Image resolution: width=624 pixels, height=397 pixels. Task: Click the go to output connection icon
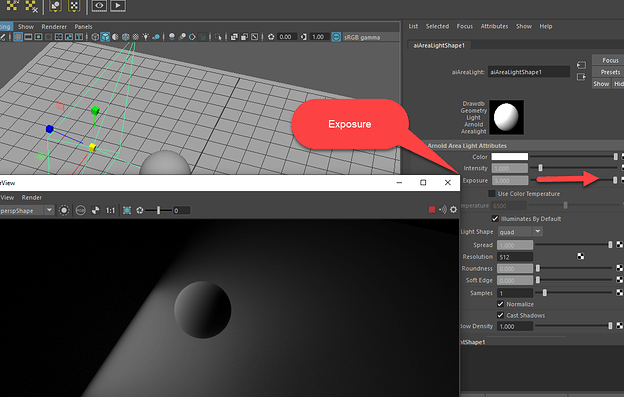pyautogui.click(x=581, y=77)
